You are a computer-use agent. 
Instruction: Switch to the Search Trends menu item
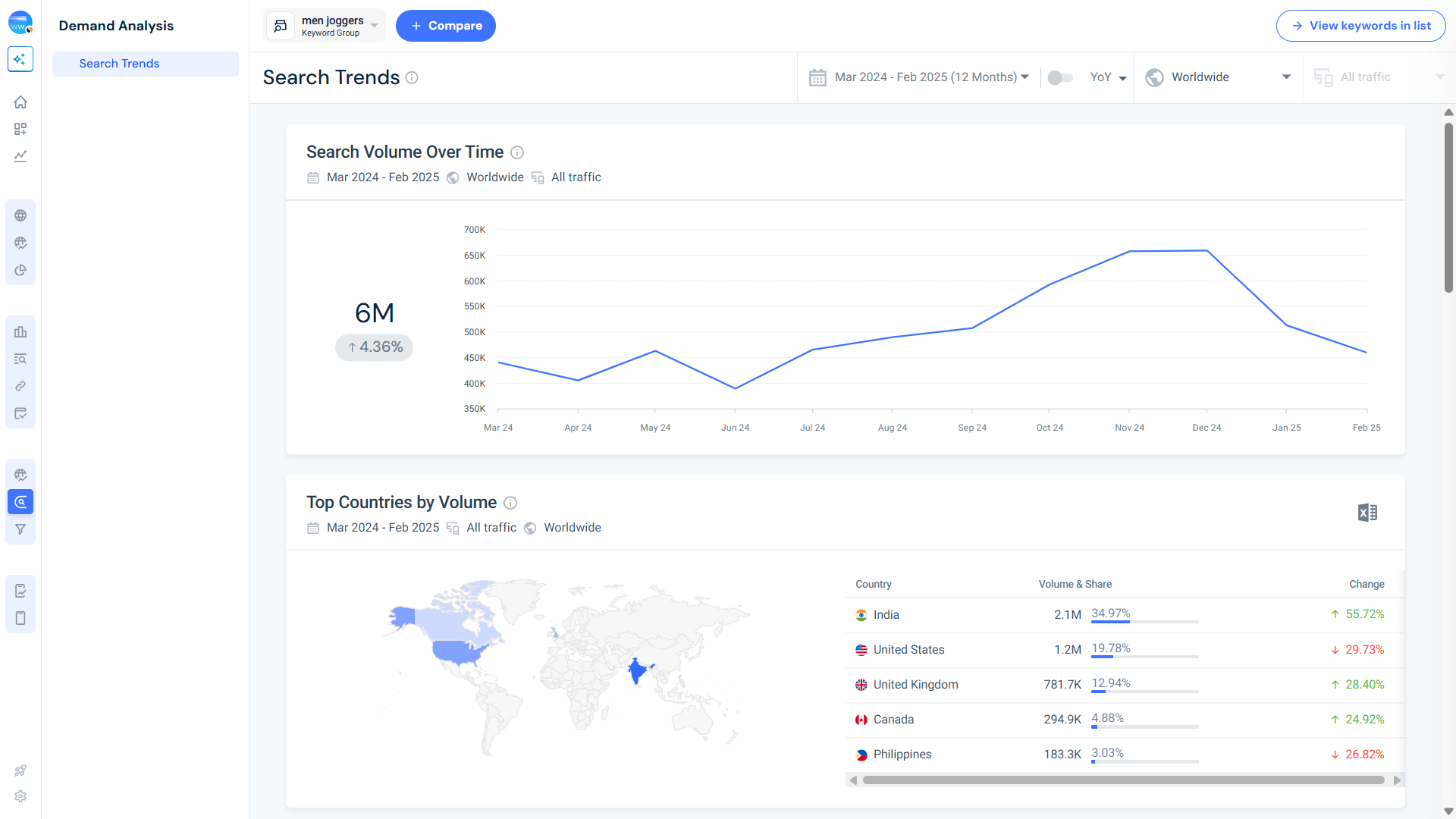[x=119, y=64]
